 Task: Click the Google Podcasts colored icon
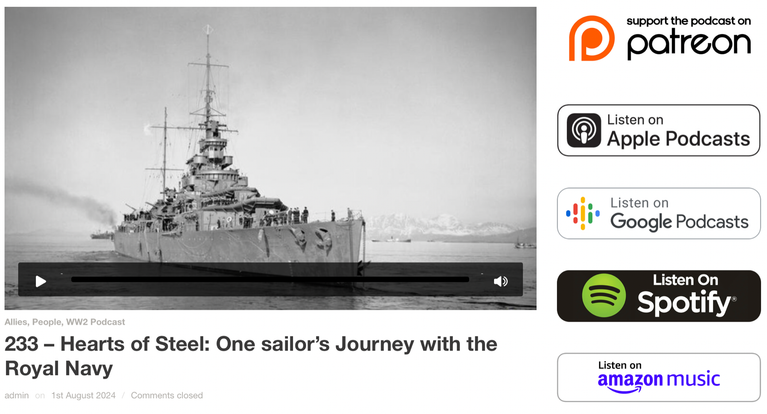(x=583, y=213)
